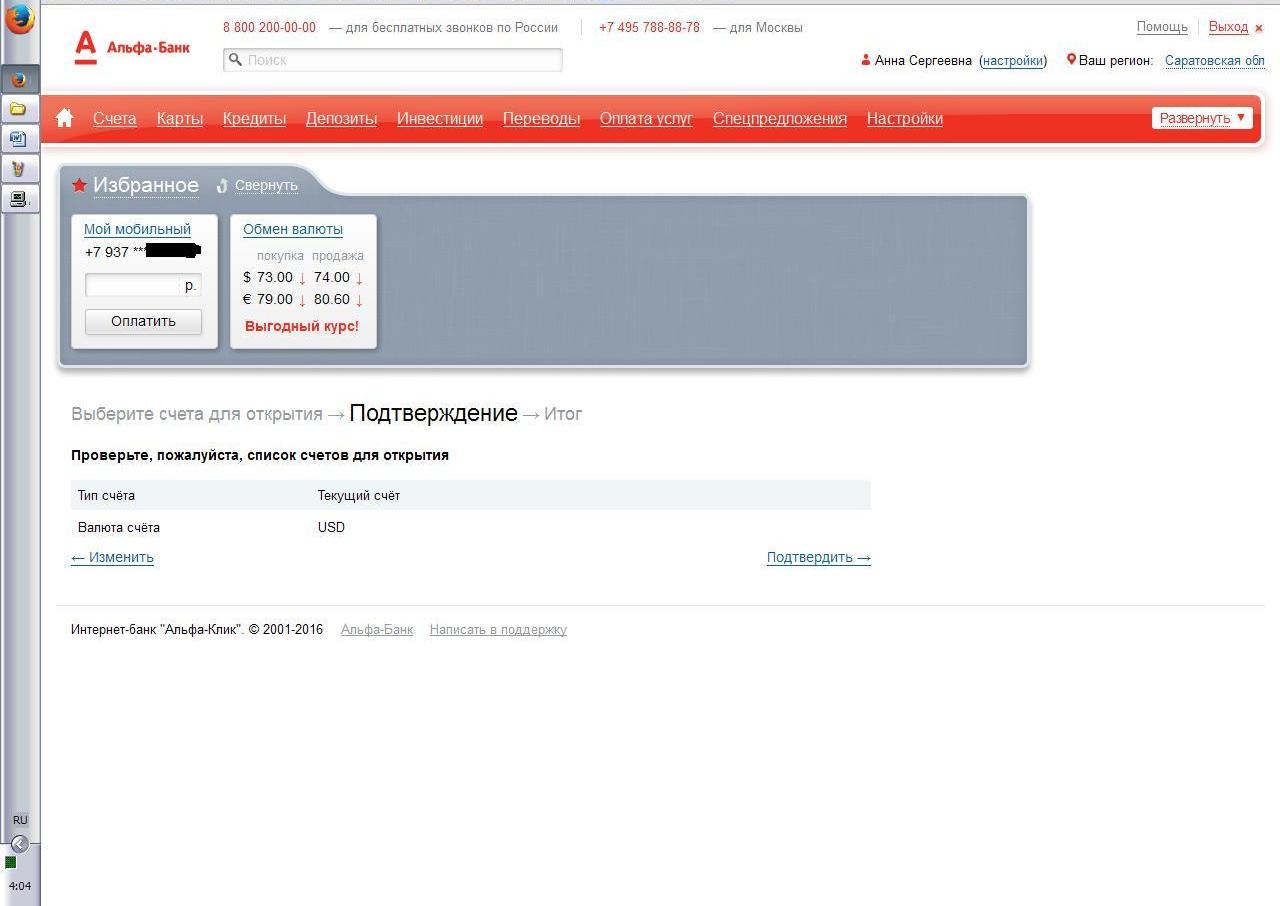
Task: Click Выход to log out
Action: pos(1228,27)
